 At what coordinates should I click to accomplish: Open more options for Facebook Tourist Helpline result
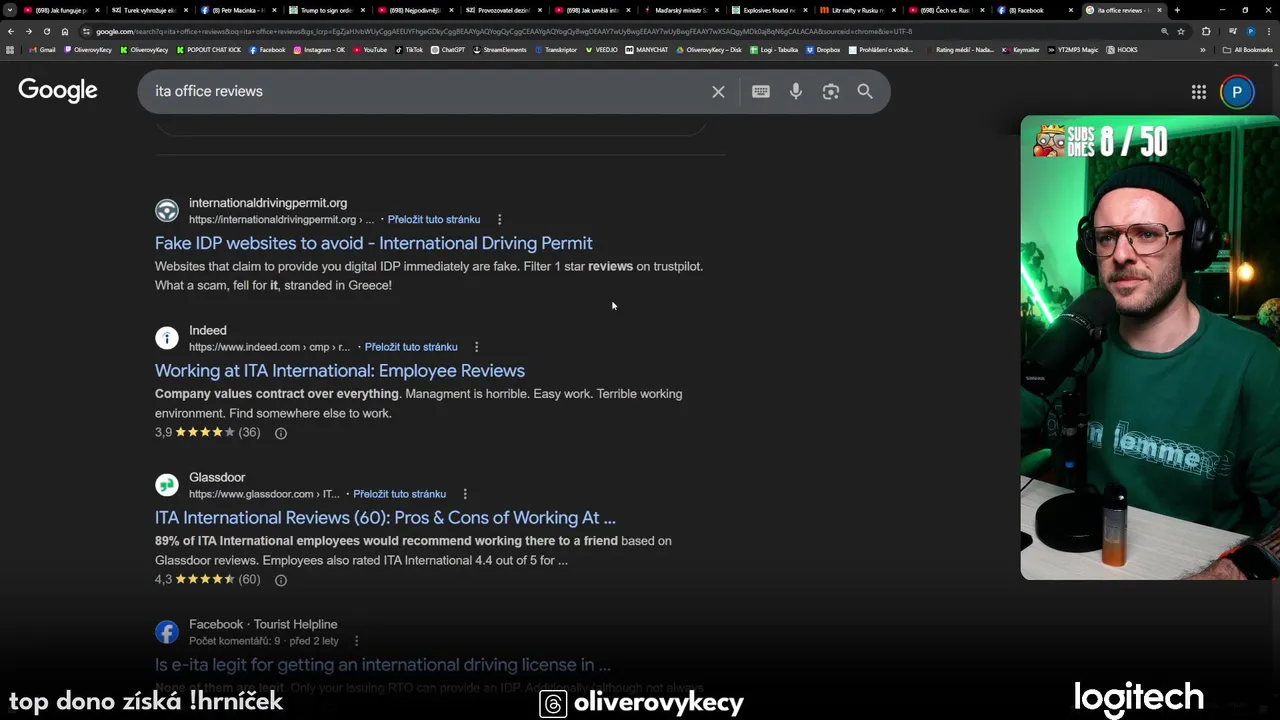tap(356, 641)
